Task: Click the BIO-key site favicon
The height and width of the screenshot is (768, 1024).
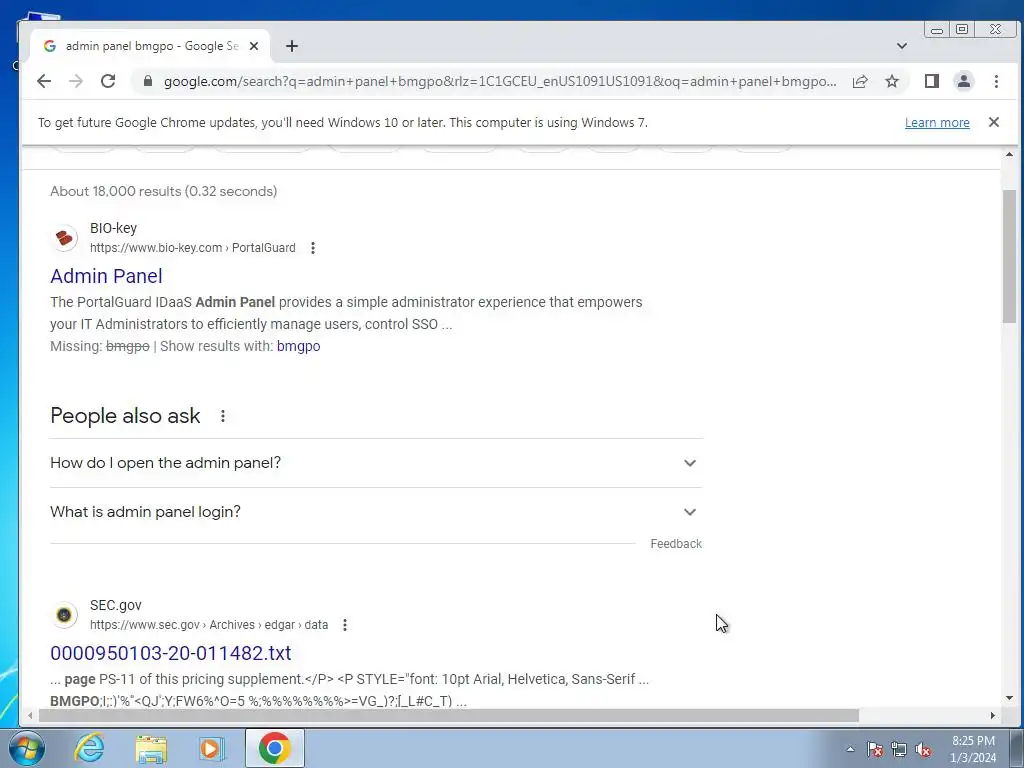Action: 65,238
